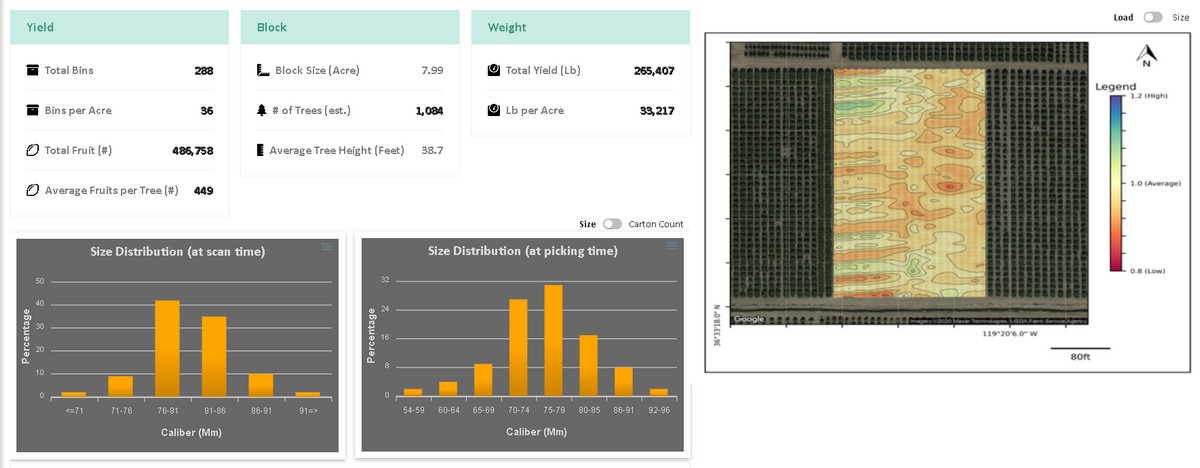
Task: Open picking time chart hamburger menu
Action: coord(671,246)
